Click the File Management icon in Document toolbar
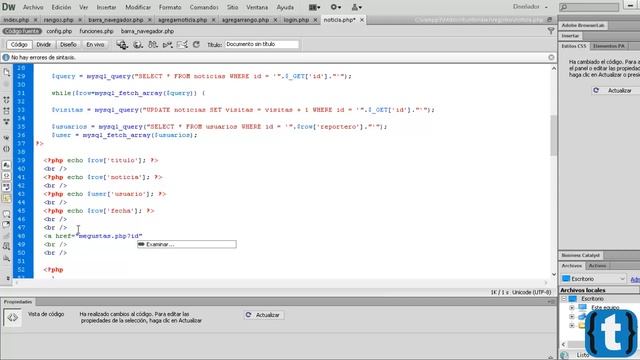Screen dimensions: 640x360 click(x=153, y=44)
